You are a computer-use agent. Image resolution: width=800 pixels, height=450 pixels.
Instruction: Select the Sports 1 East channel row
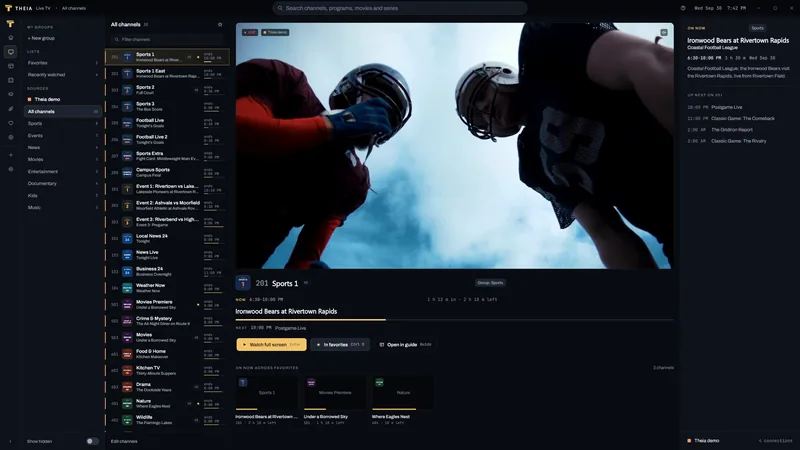[x=167, y=73]
